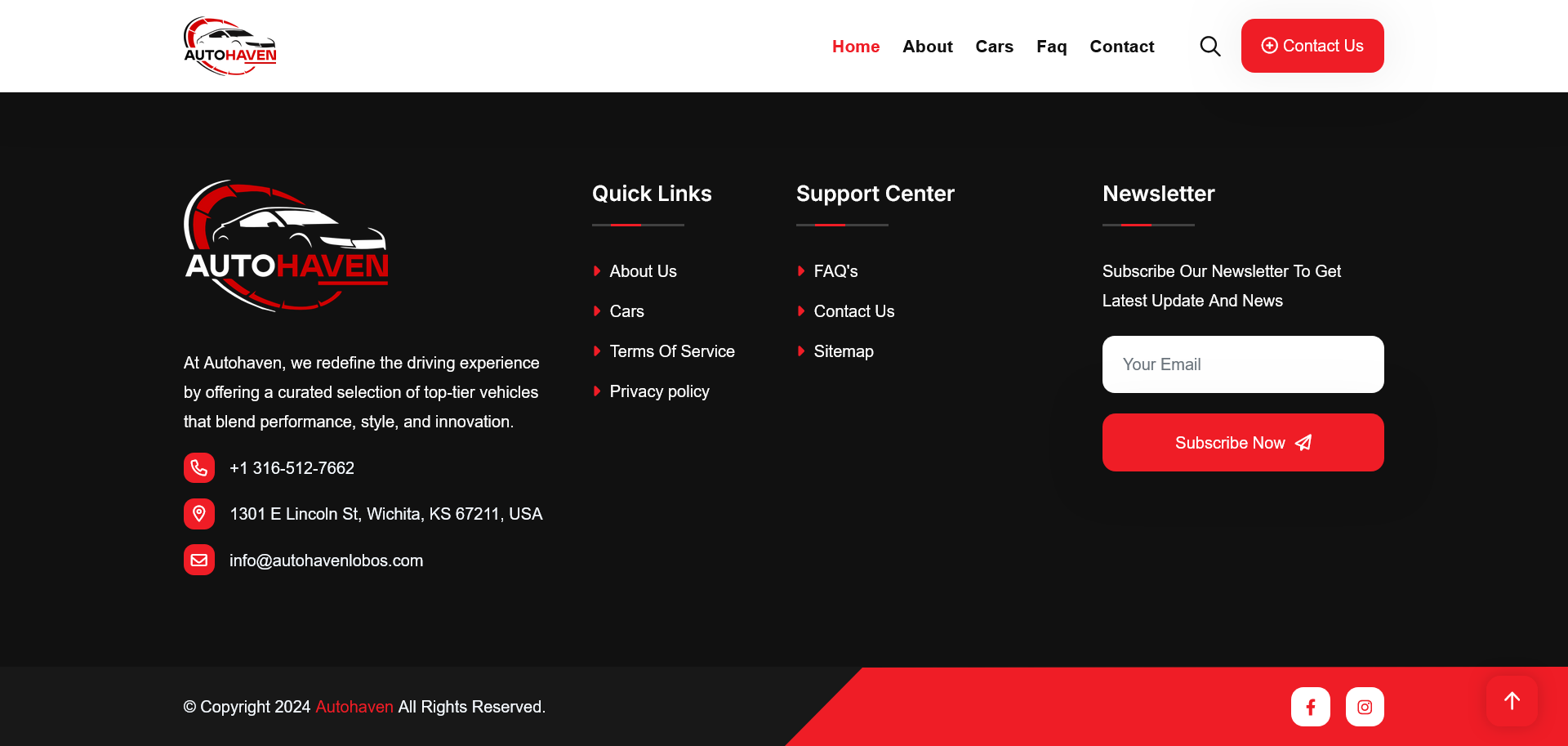Image resolution: width=1568 pixels, height=746 pixels.
Task: Click the large Autohaven footer logo
Action: coord(287,246)
